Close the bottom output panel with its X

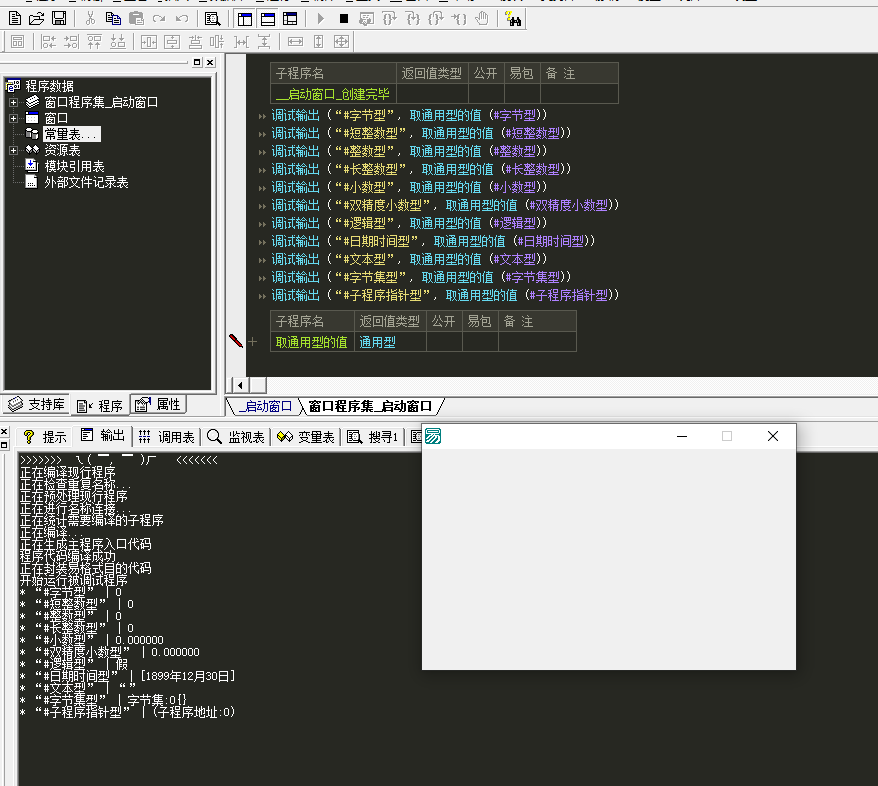click(x=4, y=431)
